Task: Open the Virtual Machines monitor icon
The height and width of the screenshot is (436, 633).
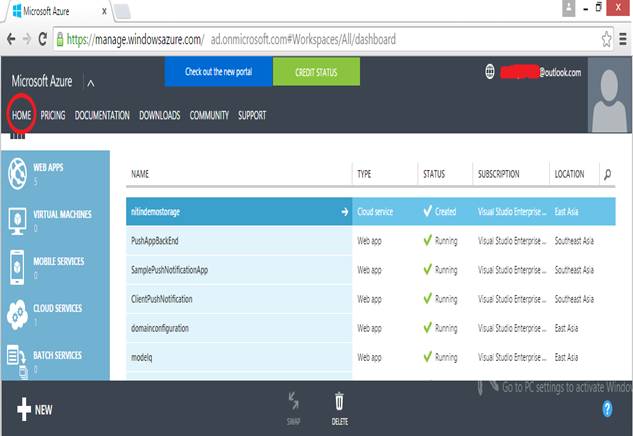Action: (x=17, y=221)
